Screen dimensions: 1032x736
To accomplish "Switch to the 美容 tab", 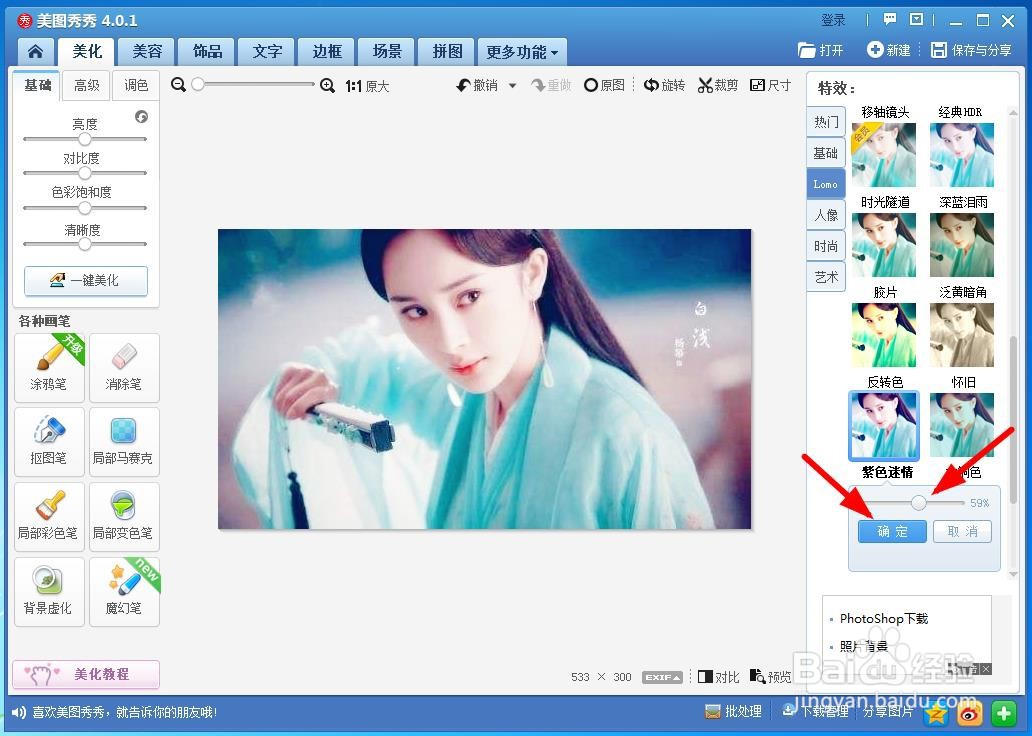I will 147,51.
